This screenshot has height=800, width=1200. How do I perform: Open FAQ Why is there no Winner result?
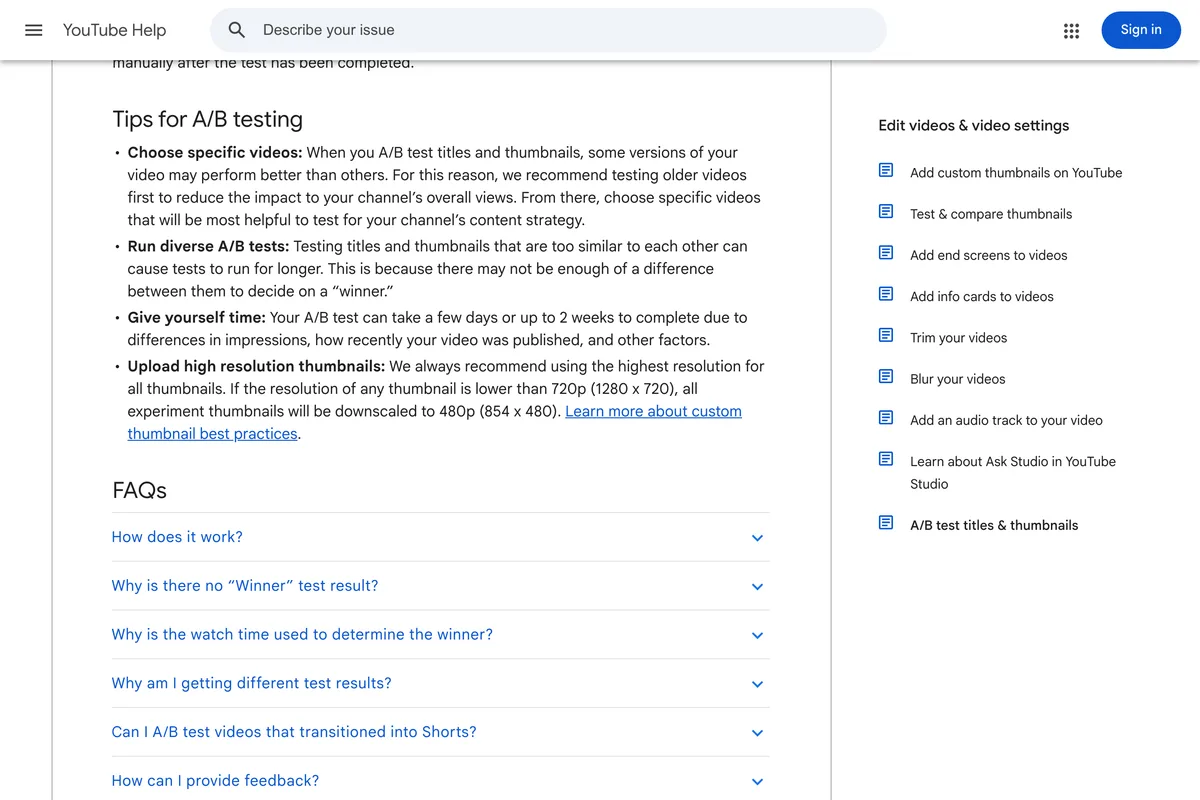coord(441,586)
